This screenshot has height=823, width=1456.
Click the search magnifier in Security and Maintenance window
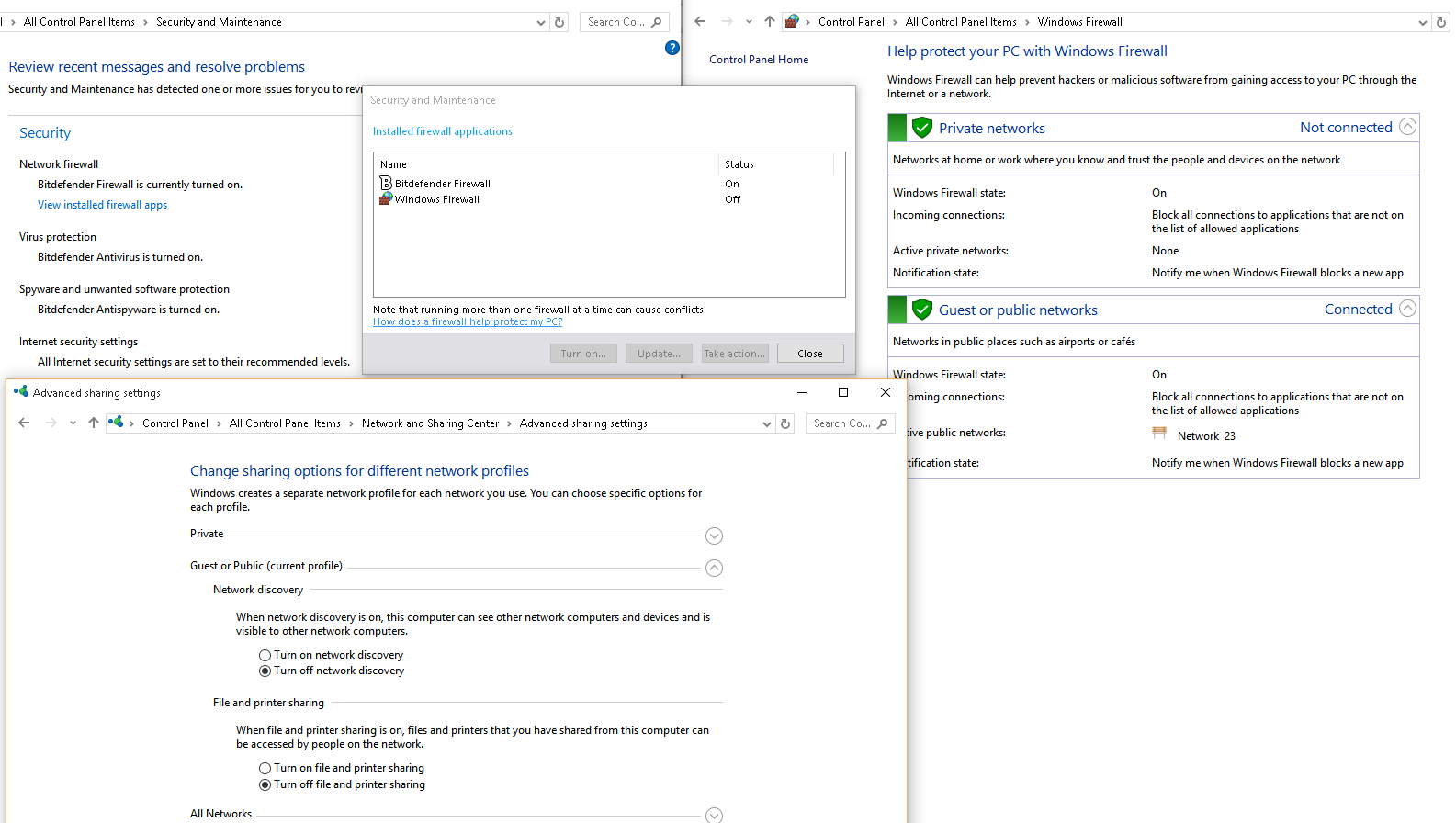tap(657, 22)
